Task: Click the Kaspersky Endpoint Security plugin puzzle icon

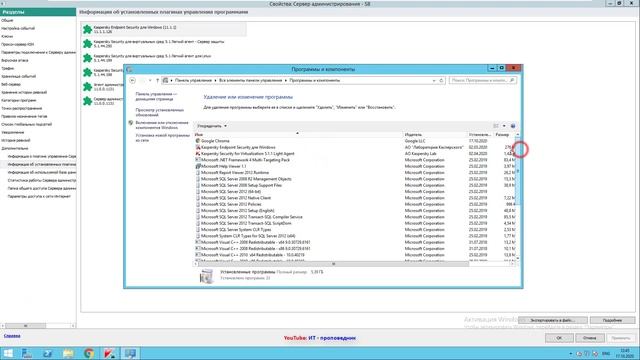Action: tap(87, 29)
